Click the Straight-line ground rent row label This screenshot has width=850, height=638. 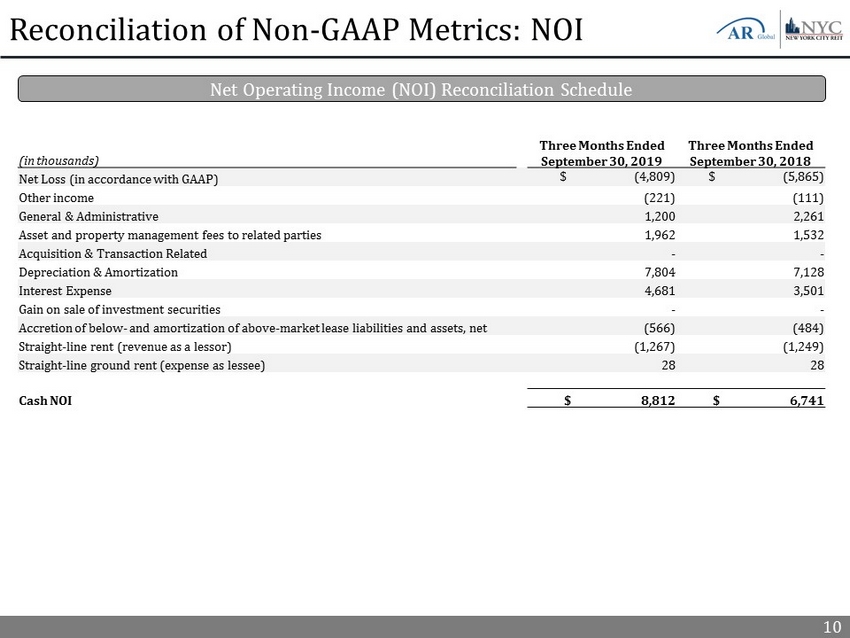pyautogui.click(x=142, y=365)
